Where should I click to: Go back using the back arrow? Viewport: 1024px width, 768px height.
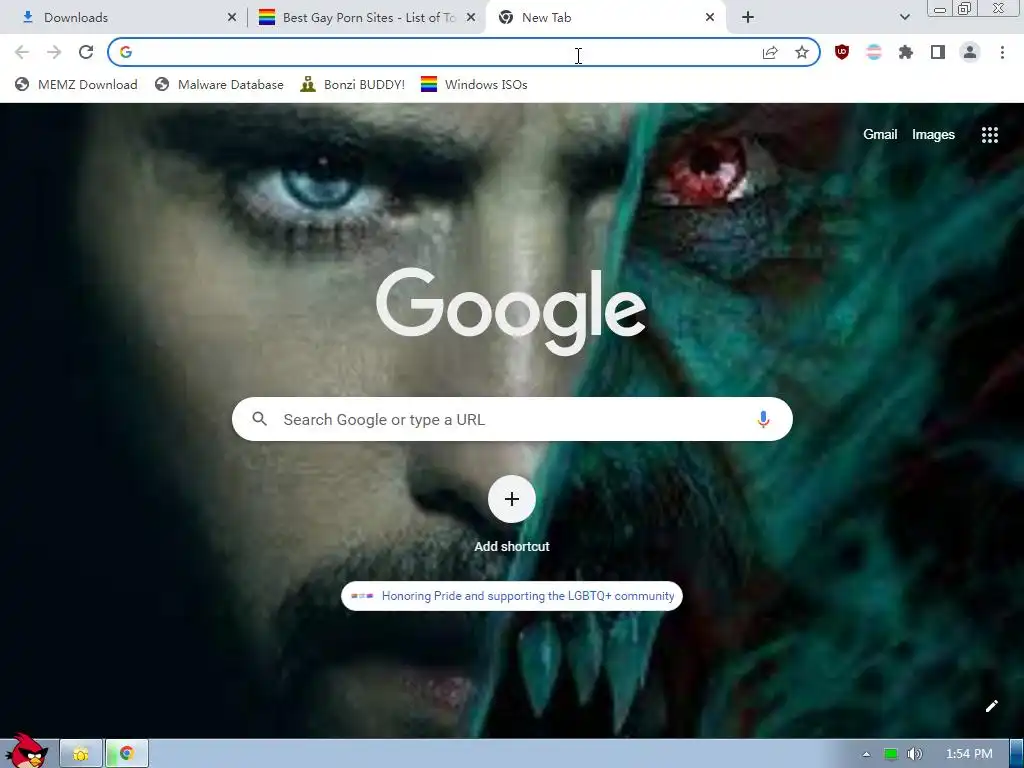pyautogui.click(x=22, y=52)
